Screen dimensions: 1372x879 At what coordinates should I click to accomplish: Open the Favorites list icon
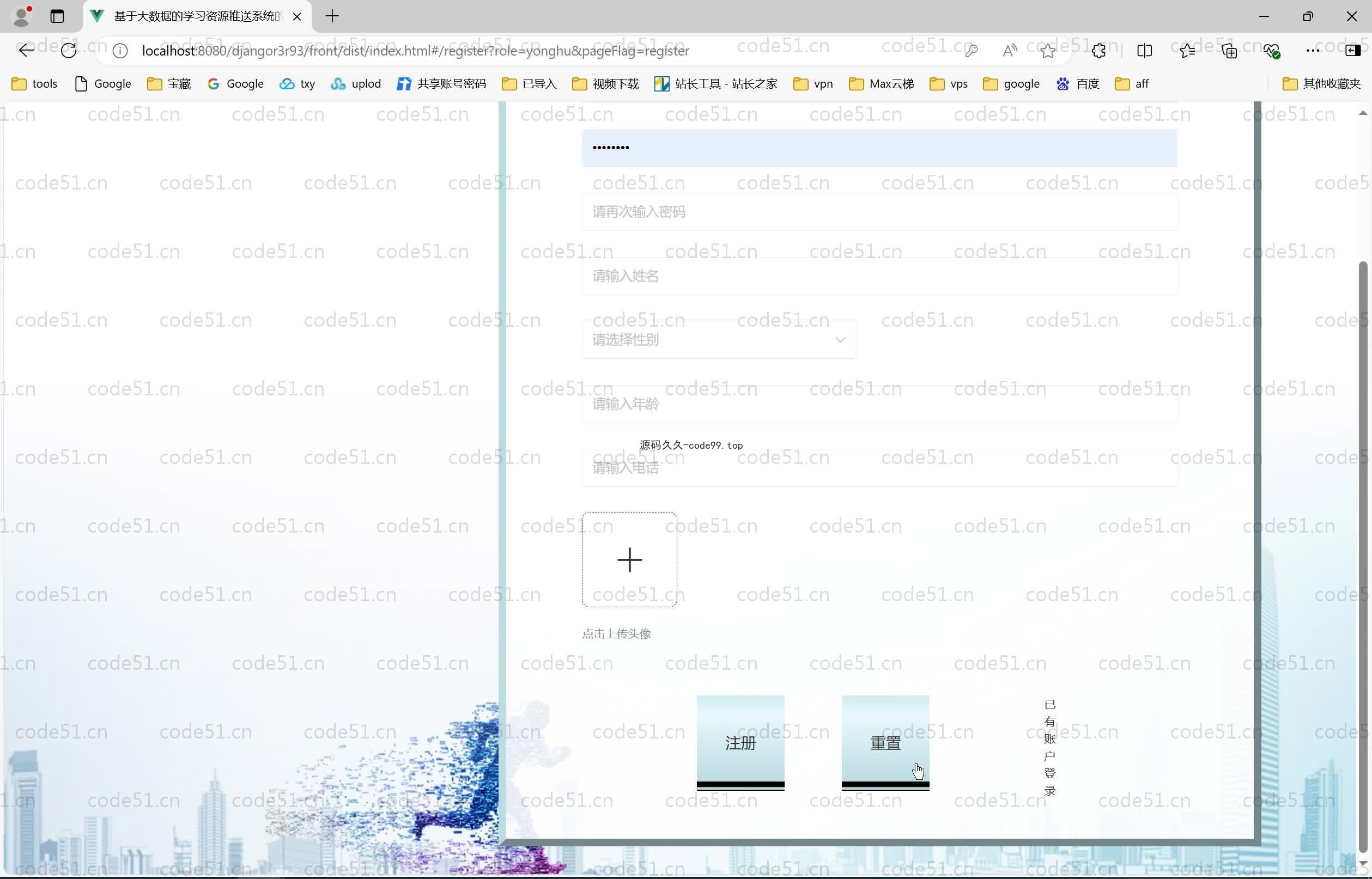click(x=1187, y=51)
